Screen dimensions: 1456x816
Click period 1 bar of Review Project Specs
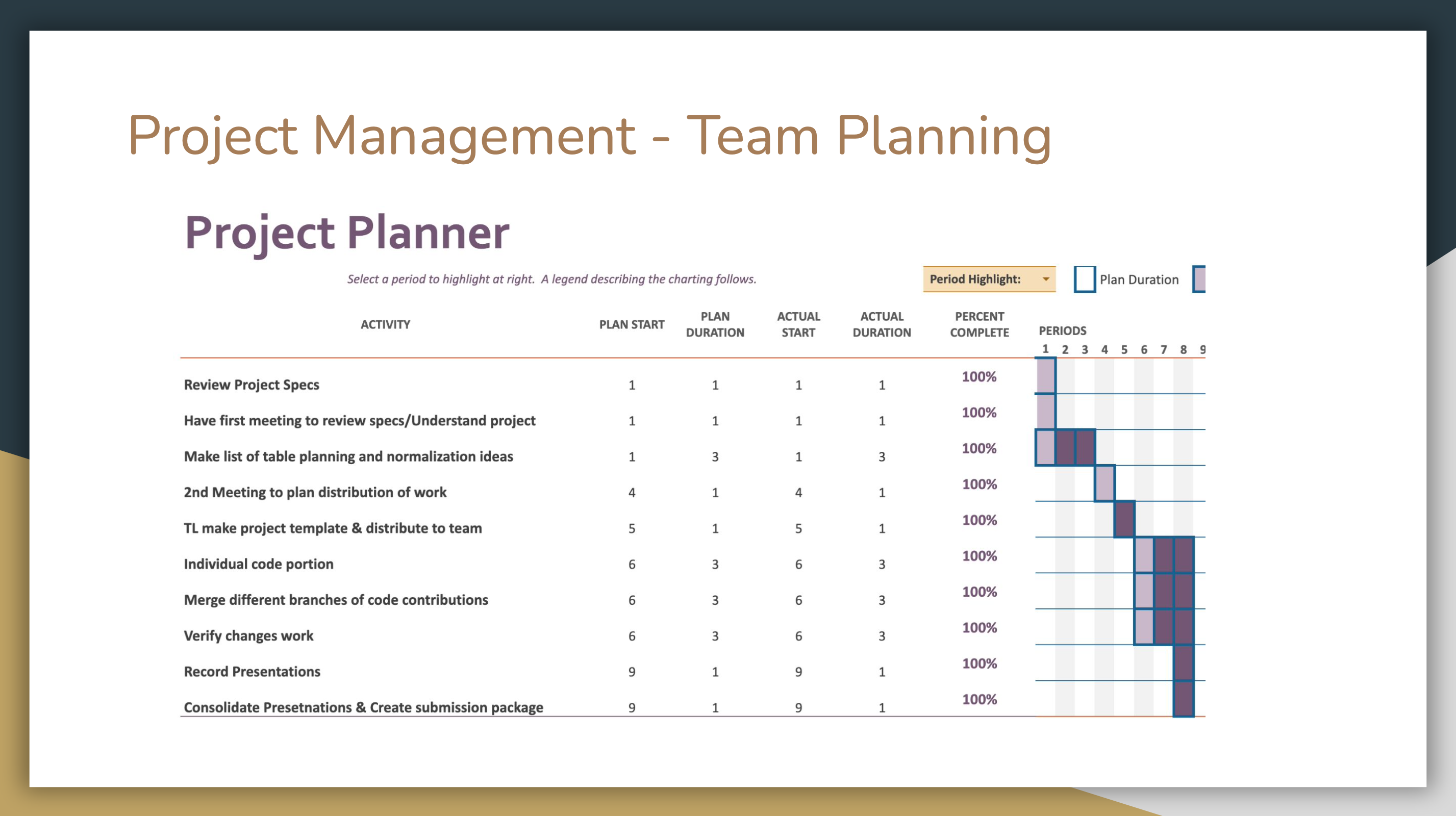pyautogui.click(x=1045, y=376)
